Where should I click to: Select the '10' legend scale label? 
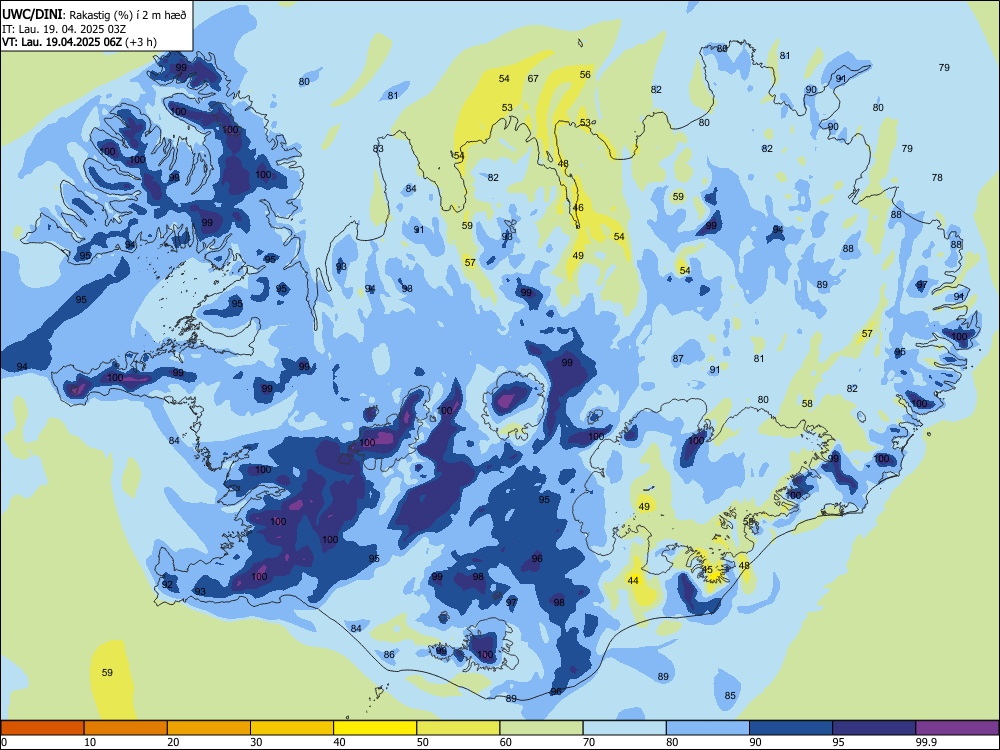(90, 742)
